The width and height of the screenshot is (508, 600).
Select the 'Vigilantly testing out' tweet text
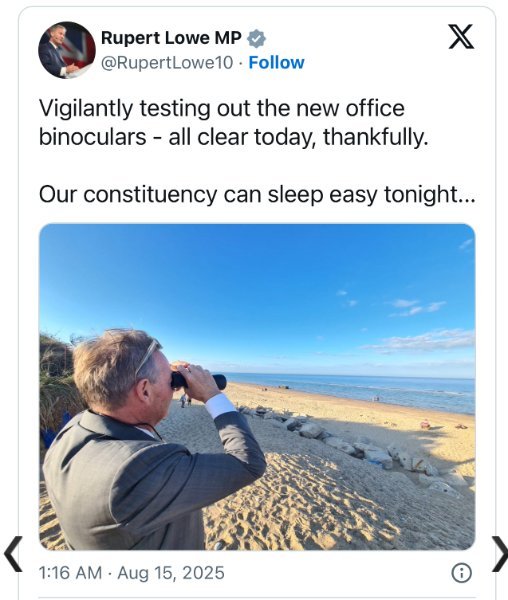point(222,108)
